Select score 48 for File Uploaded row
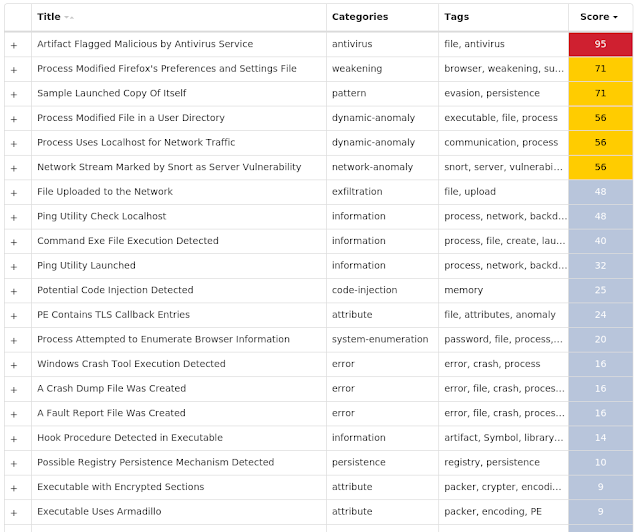Image resolution: width=640 pixels, height=532 pixels. 600,191
